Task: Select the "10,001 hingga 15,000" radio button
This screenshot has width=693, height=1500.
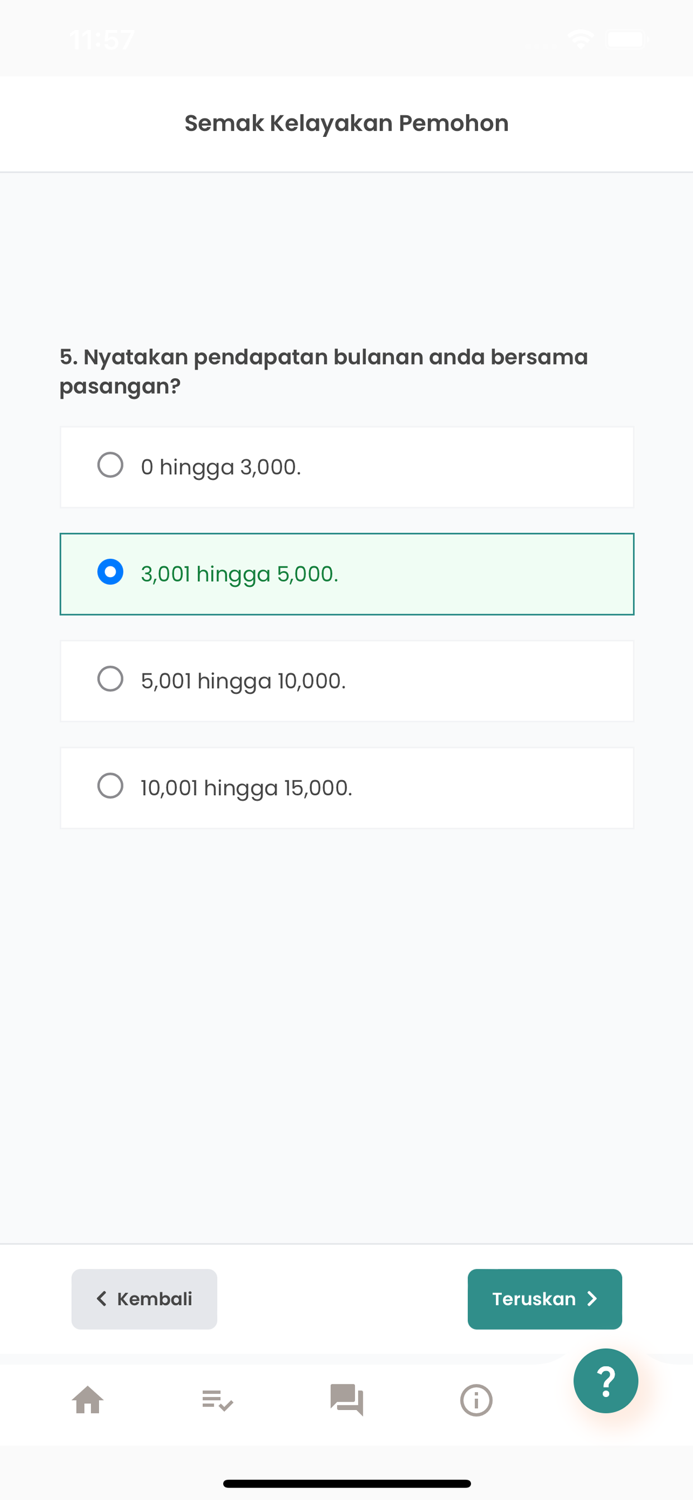Action: [110, 786]
